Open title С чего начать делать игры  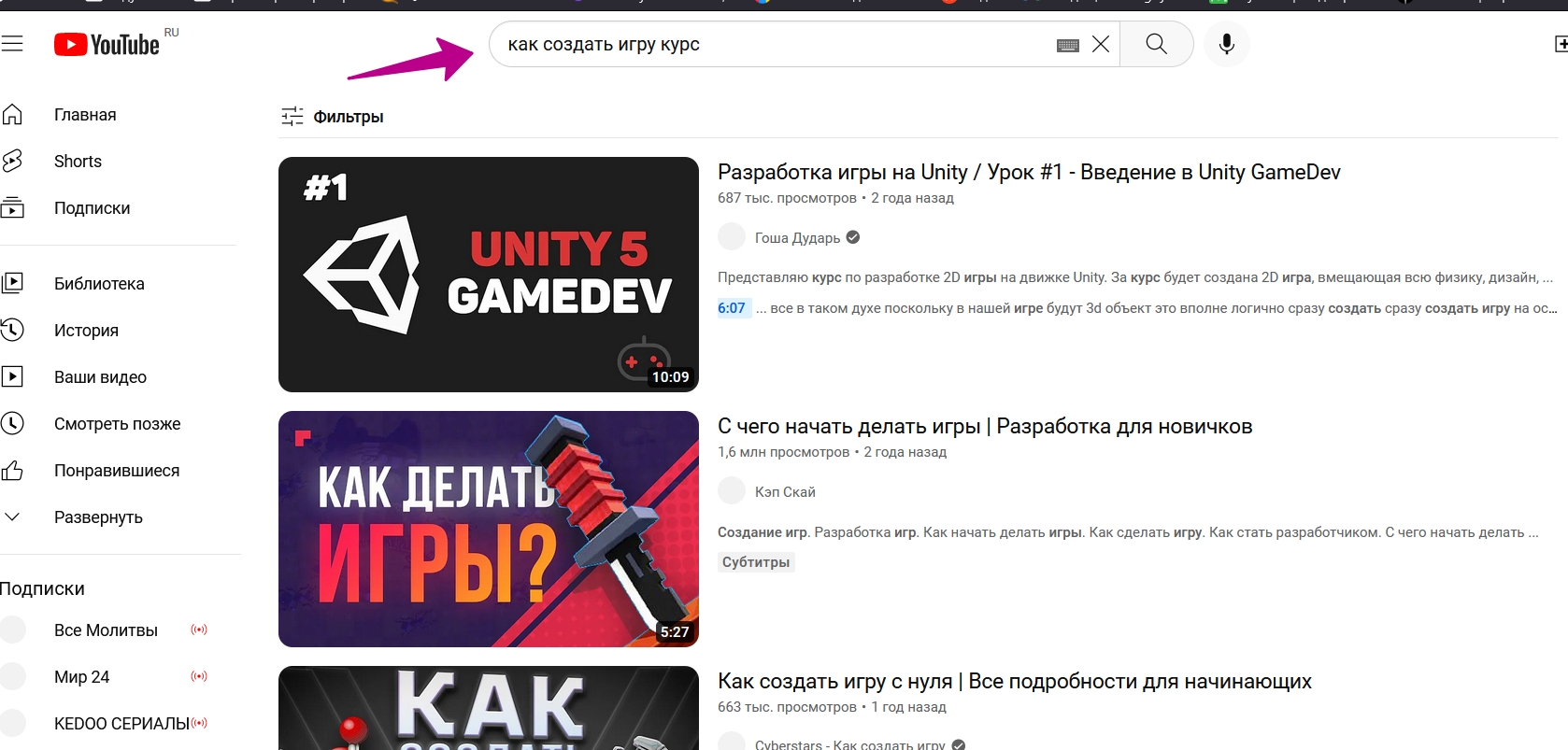[985, 426]
